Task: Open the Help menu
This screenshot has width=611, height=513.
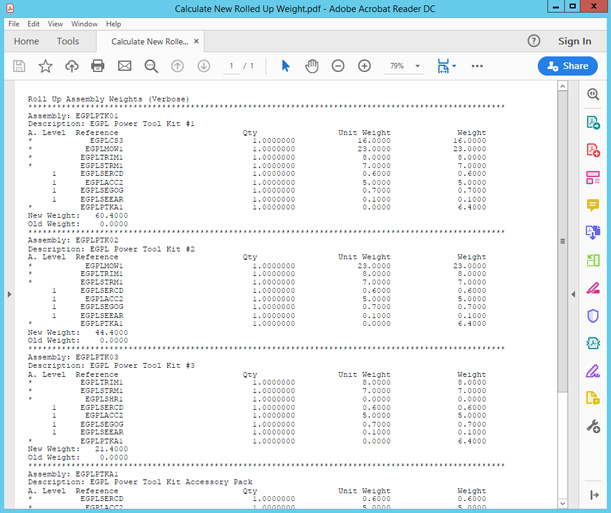Action: click(x=113, y=24)
